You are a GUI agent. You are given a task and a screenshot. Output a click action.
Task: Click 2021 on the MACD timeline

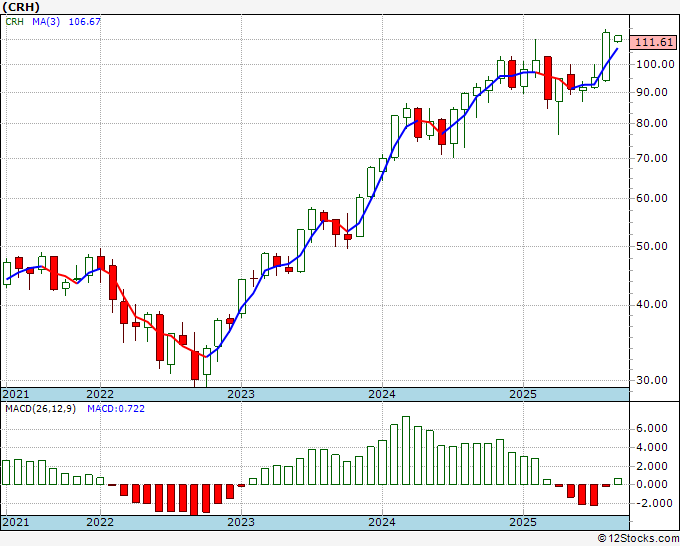coord(16,522)
